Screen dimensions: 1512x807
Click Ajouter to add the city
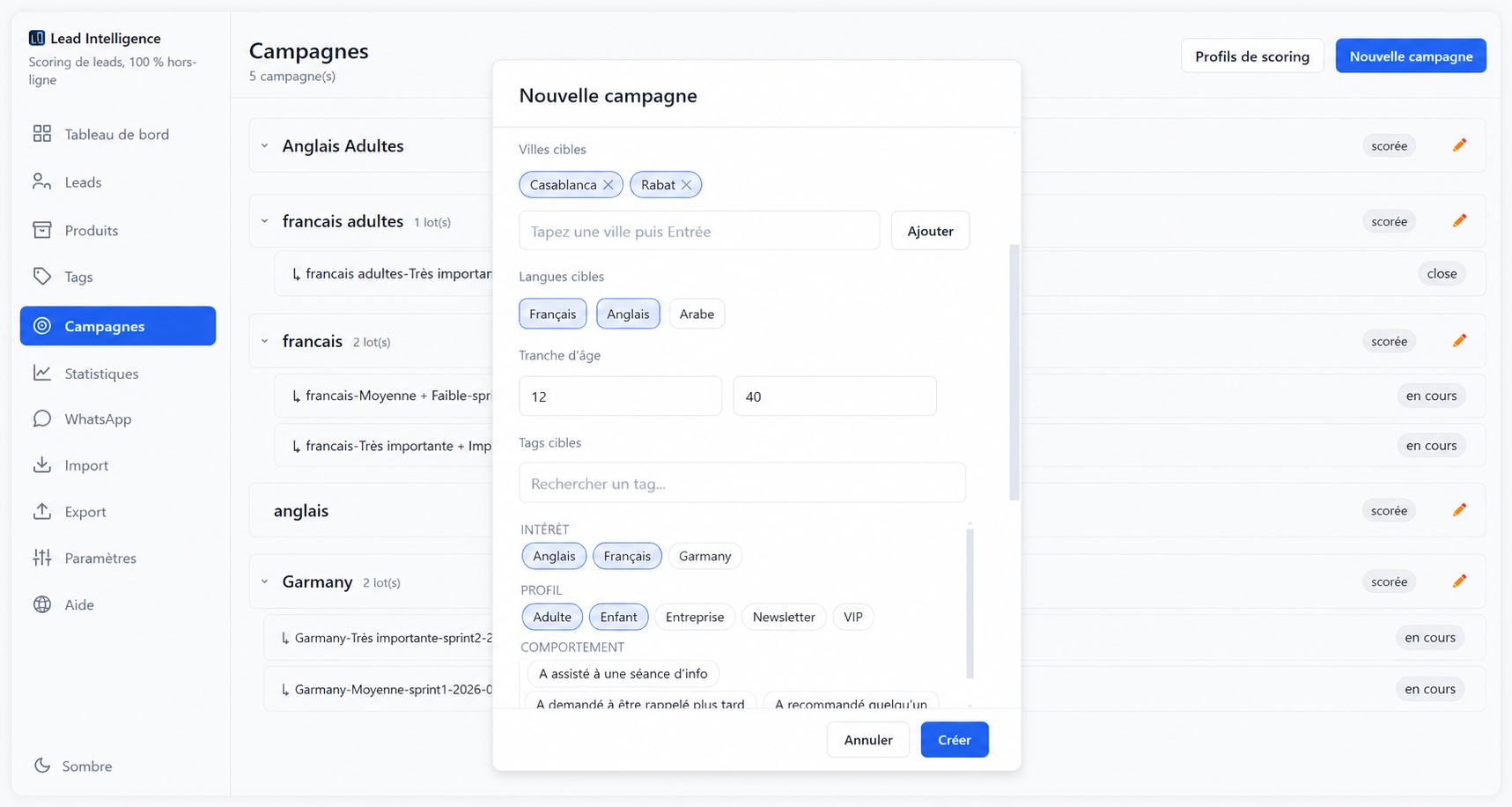(x=930, y=231)
